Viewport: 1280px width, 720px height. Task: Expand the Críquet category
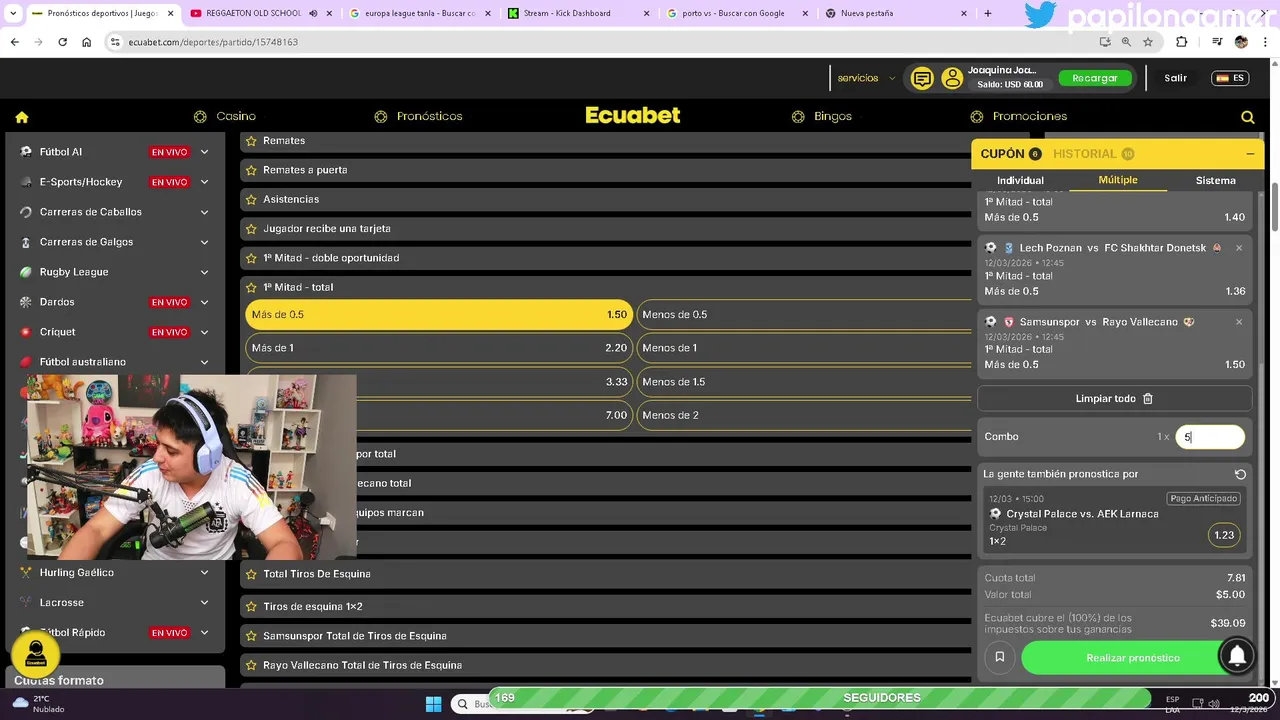pos(204,332)
